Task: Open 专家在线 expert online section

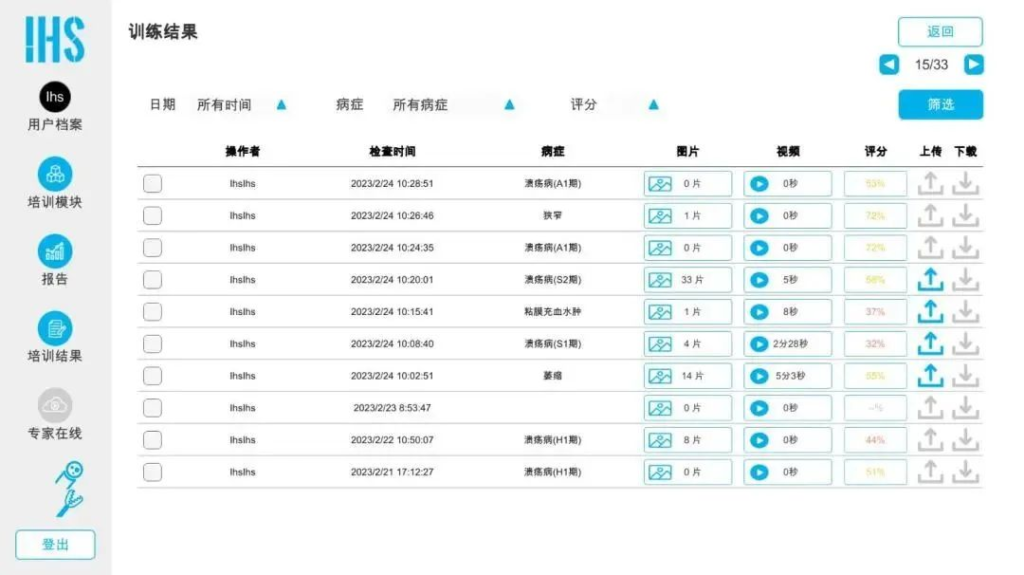Action: [55, 405]
